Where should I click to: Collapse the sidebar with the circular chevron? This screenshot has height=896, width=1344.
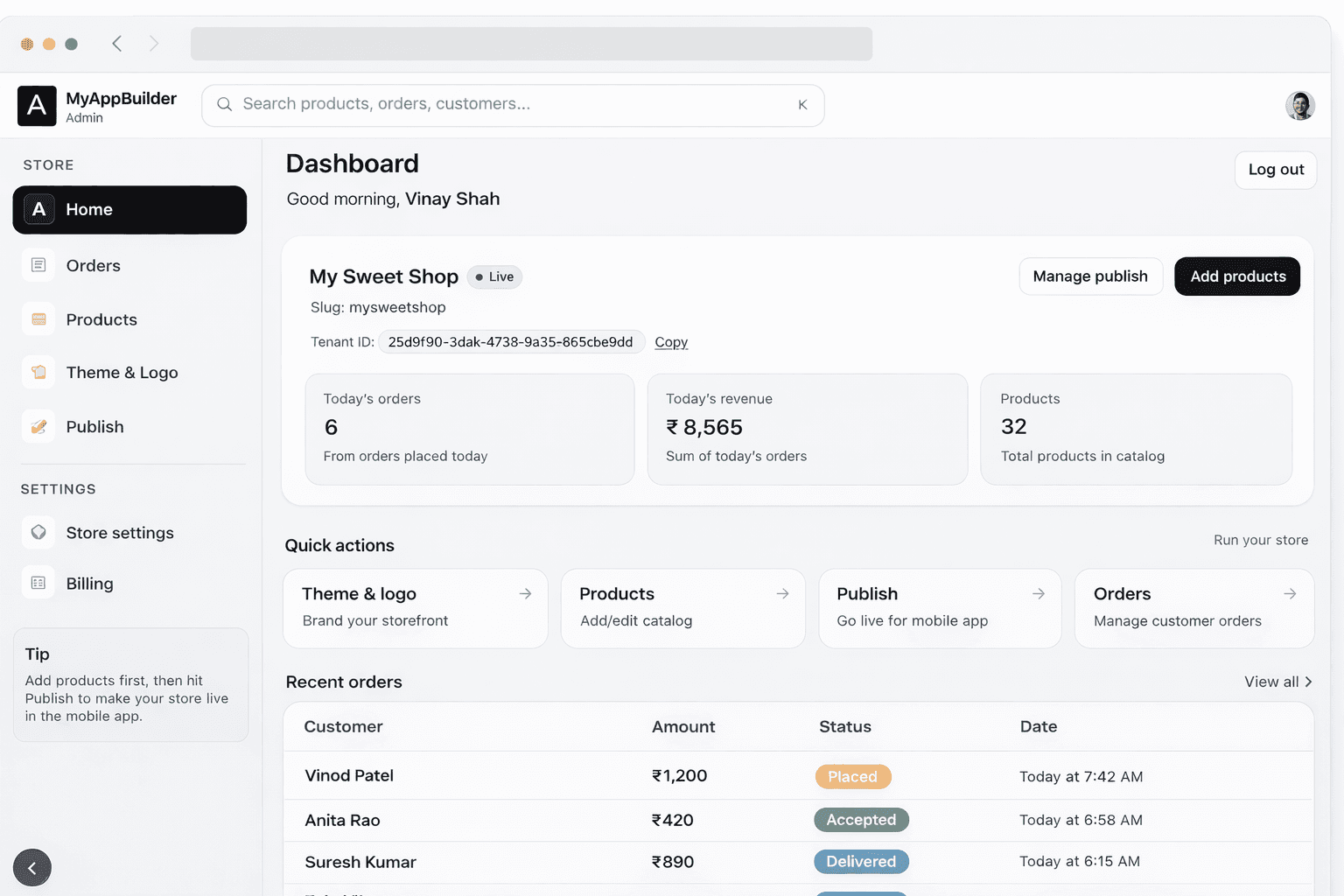[32, 867]
